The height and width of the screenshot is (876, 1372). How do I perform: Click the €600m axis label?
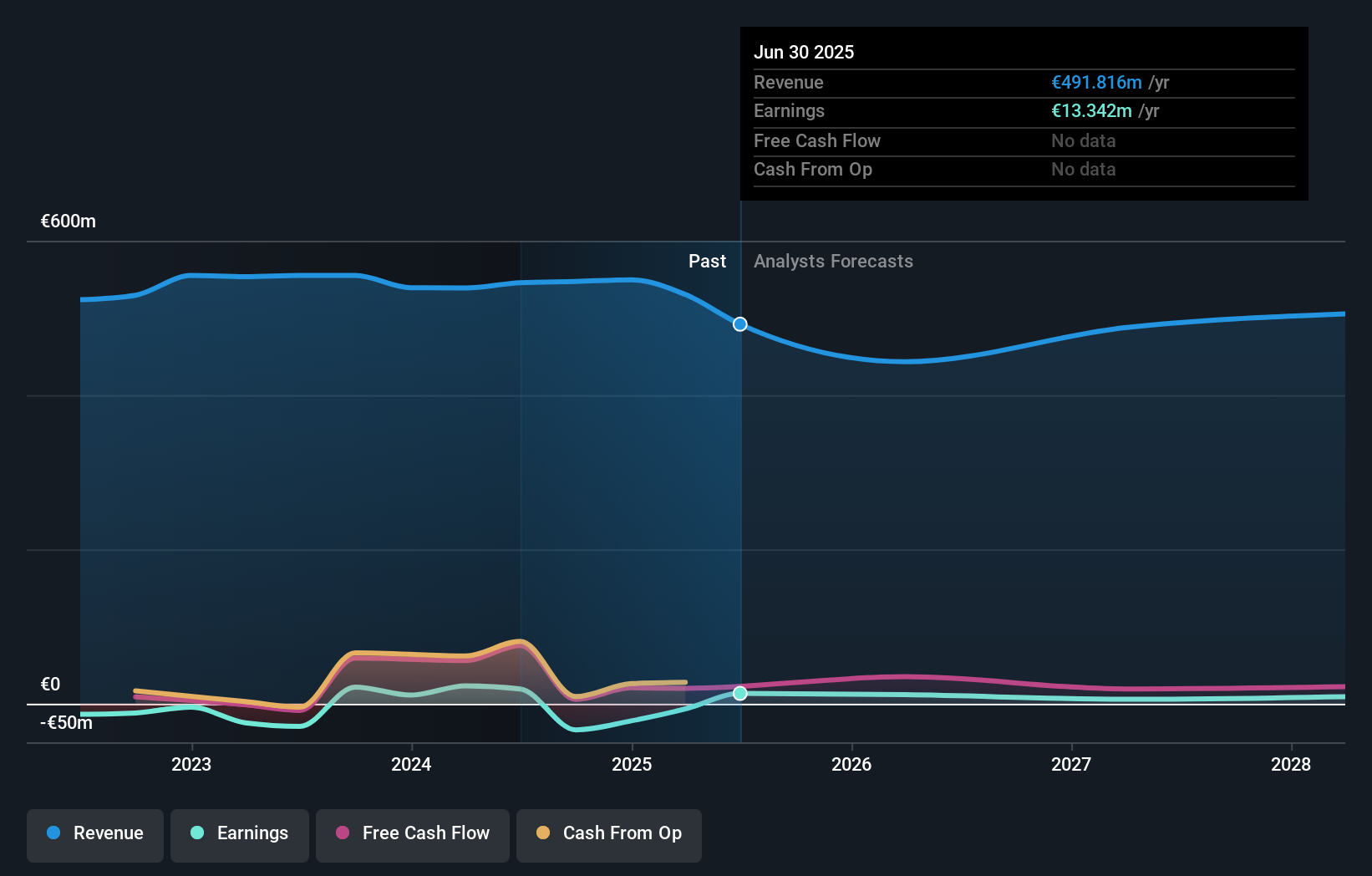[x=67, y=222]
